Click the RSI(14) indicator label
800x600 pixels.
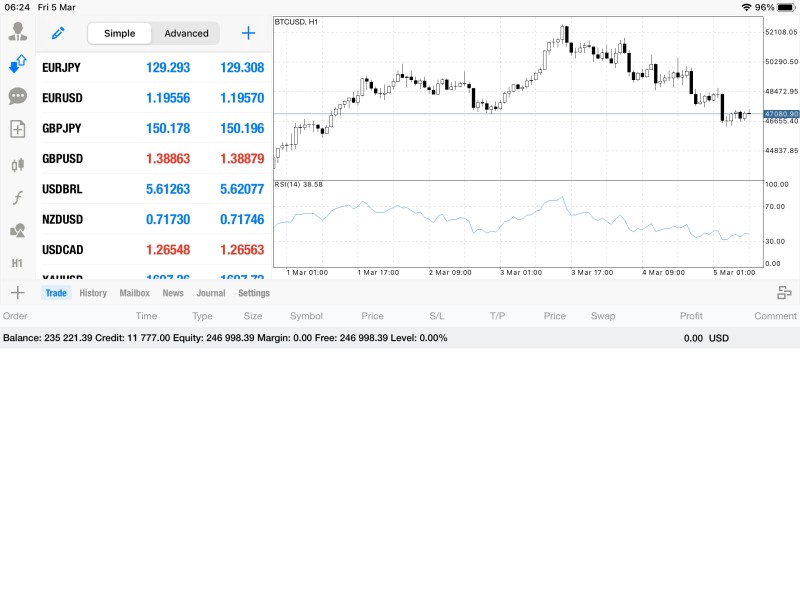click(x=298, y=184)
